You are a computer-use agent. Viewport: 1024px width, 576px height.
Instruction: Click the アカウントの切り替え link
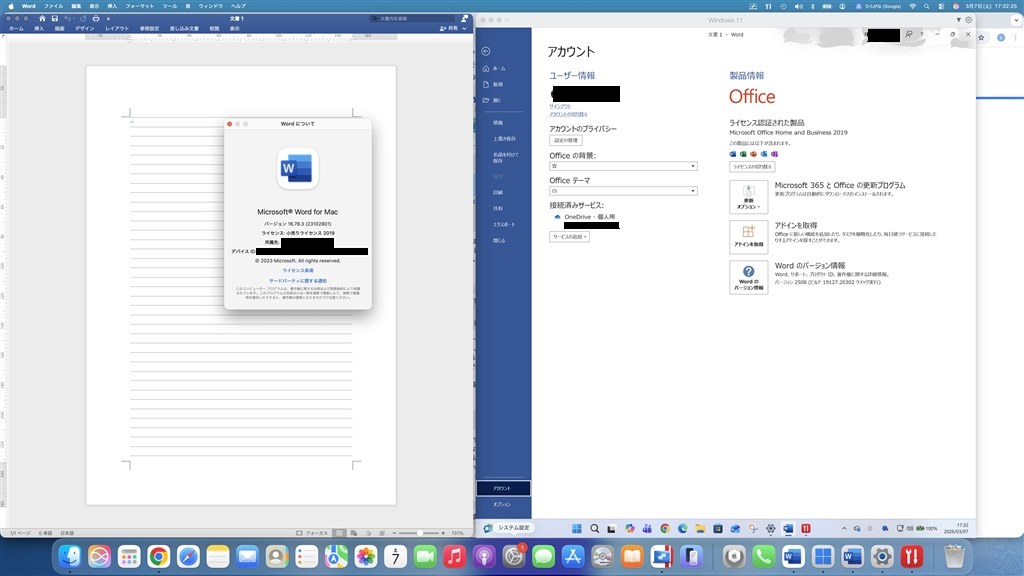tap(568, 114)
